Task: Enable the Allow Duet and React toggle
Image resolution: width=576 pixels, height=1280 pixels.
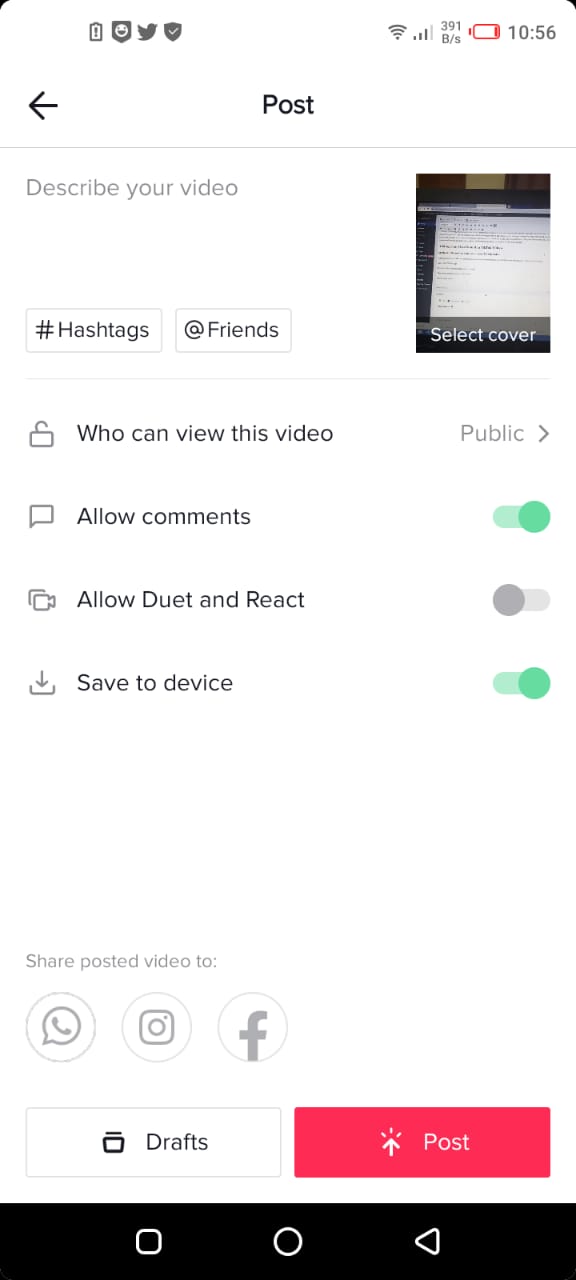Action: 521,600
